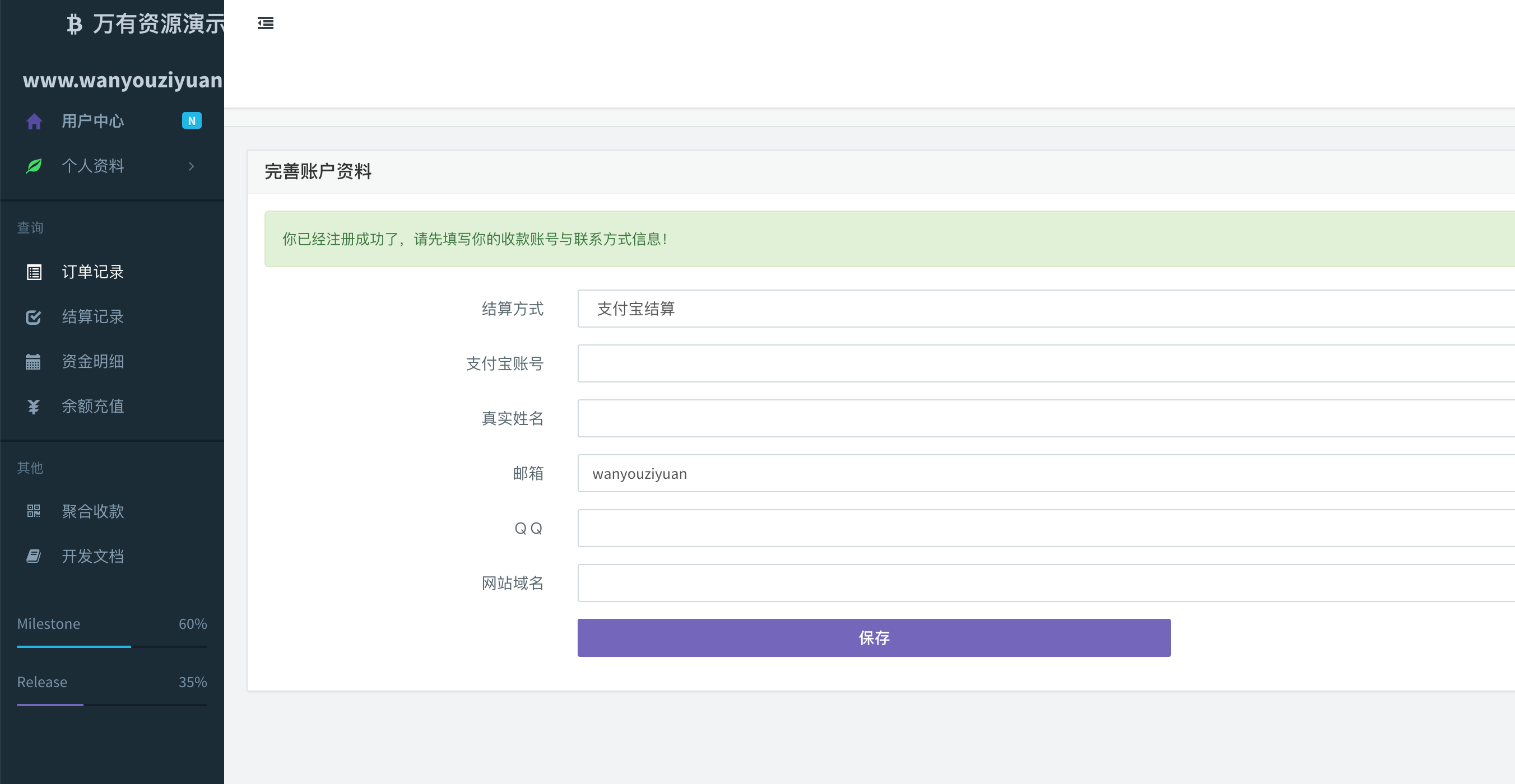Click the 邮箱 field containing wanyouziyuan
This screenshot has width=1515, height=784.
1044,473
